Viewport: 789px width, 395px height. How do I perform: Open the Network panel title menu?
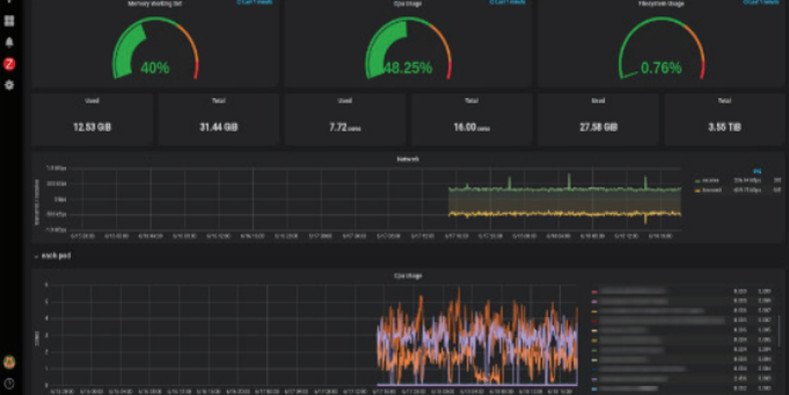coord(408,159)
